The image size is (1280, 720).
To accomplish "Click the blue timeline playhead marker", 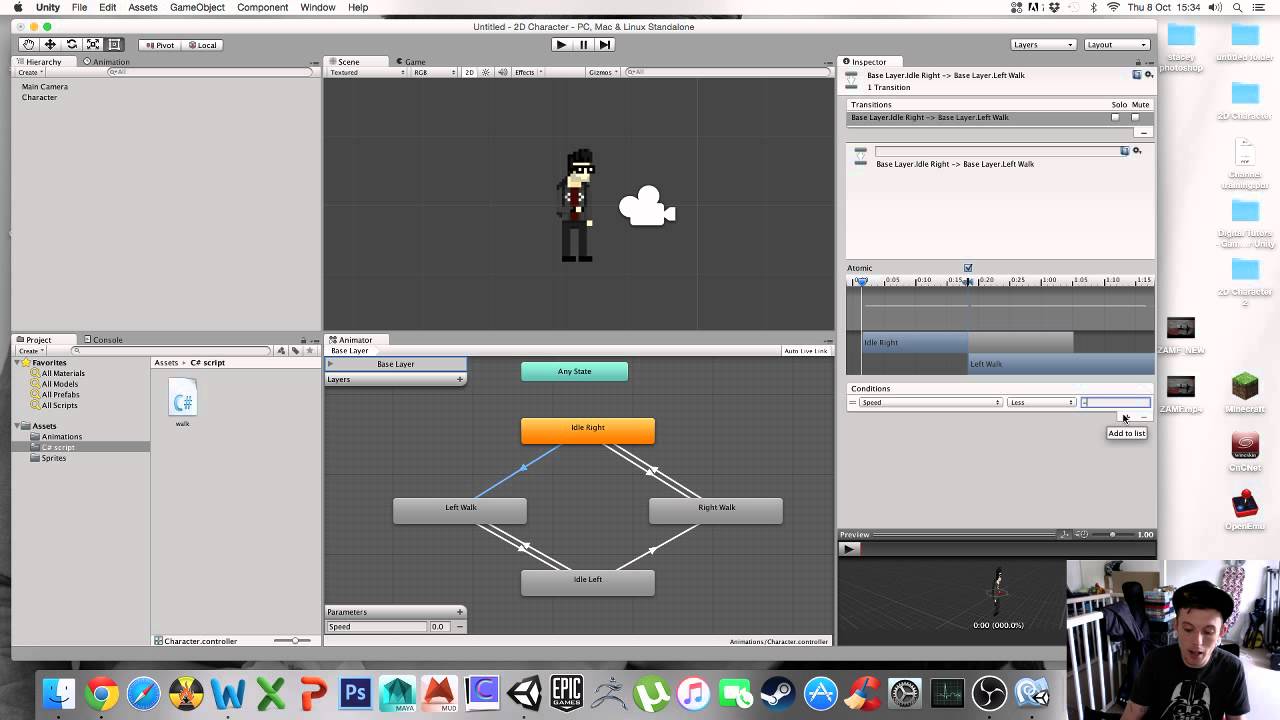I will (x=862, y=282).
